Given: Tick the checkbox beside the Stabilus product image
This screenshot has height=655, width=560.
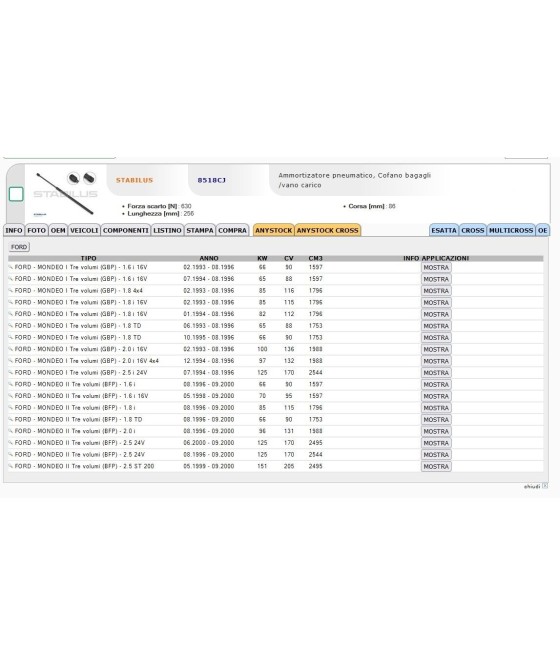Looking at the screenshot, I should tap(16, 194).
